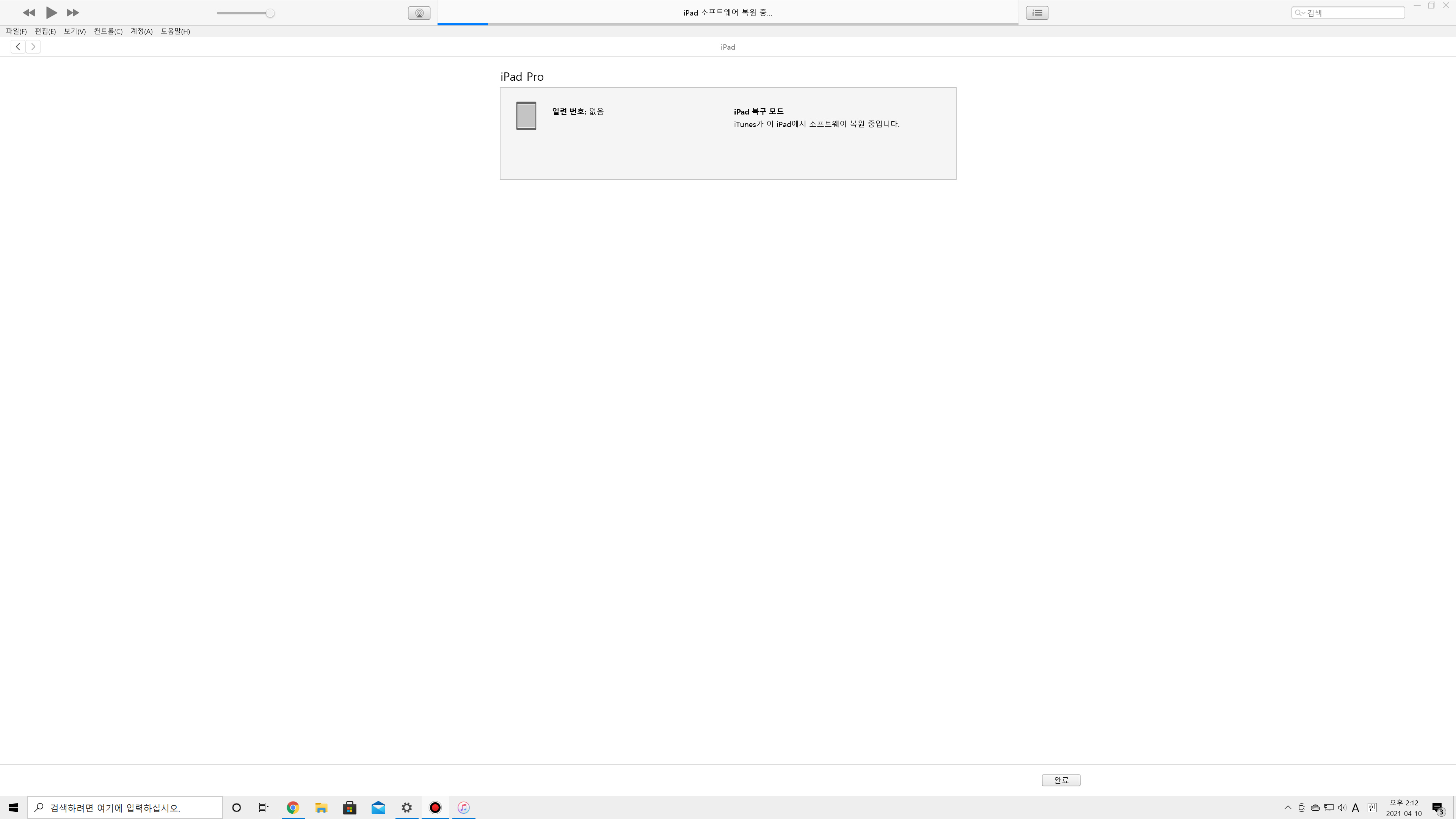Go back with the left arrow

point(18,46)
